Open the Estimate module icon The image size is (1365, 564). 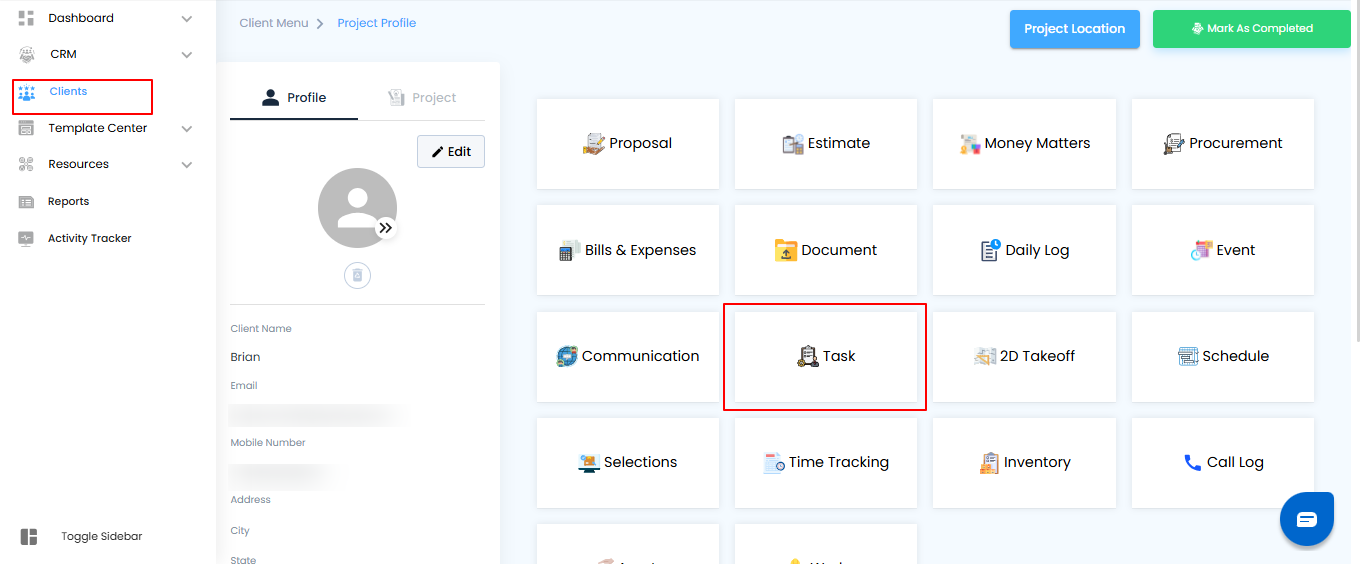tap(793, 143)
